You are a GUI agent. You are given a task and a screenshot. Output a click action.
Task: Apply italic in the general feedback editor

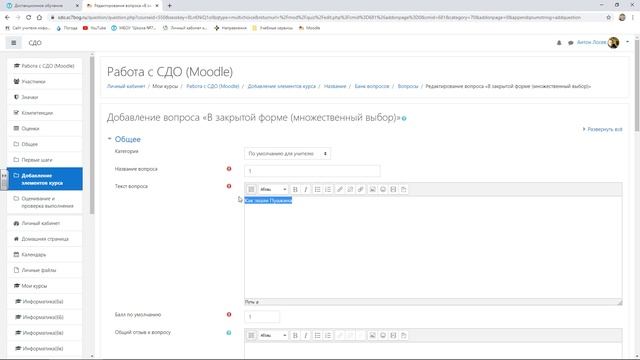point(306,336)
